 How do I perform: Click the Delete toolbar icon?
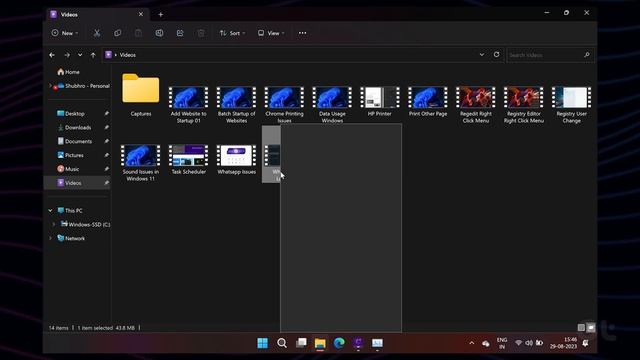pos(201,33)
